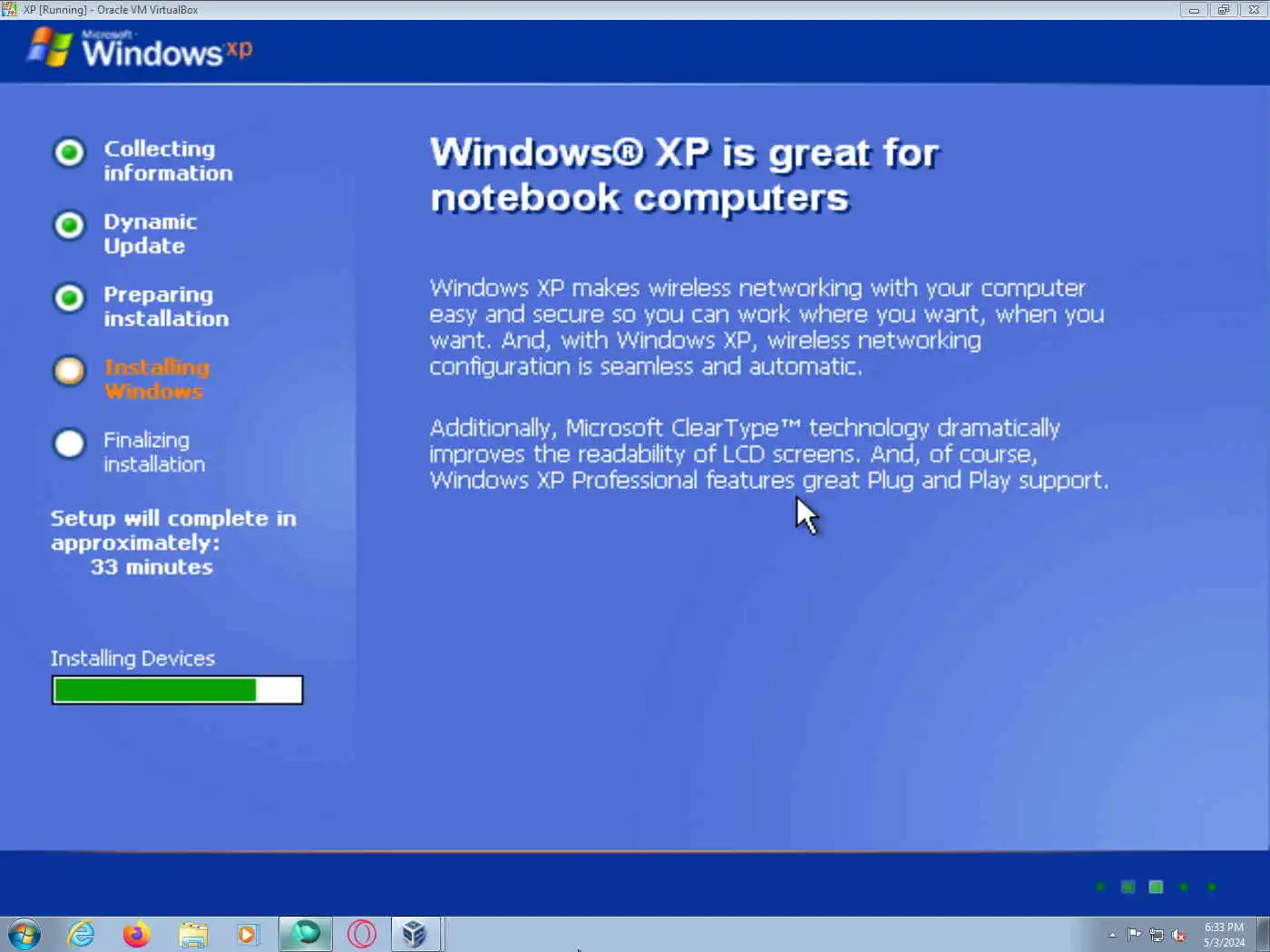The height and width of the screenshot is (952, 1270).
Task: Click 'Setup will complete in approximately' text
Action: [173, 530]
